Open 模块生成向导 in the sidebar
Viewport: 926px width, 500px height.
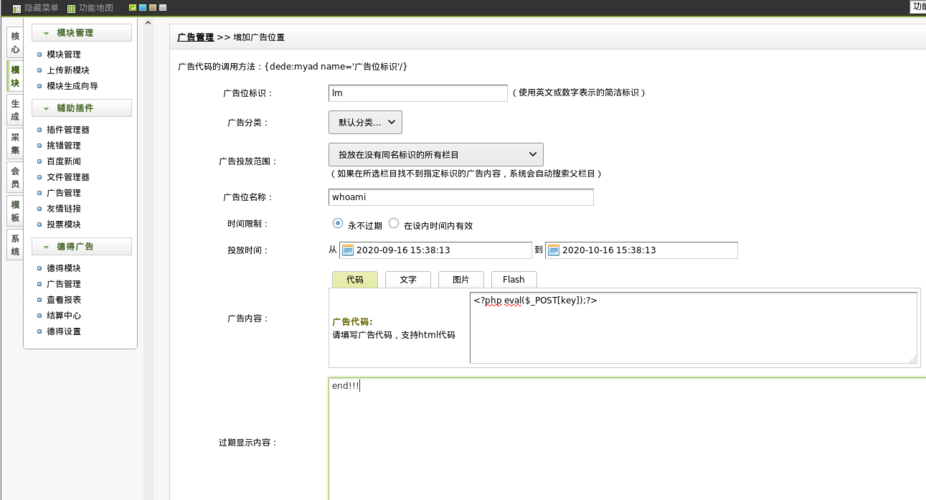tap(72, 86)
